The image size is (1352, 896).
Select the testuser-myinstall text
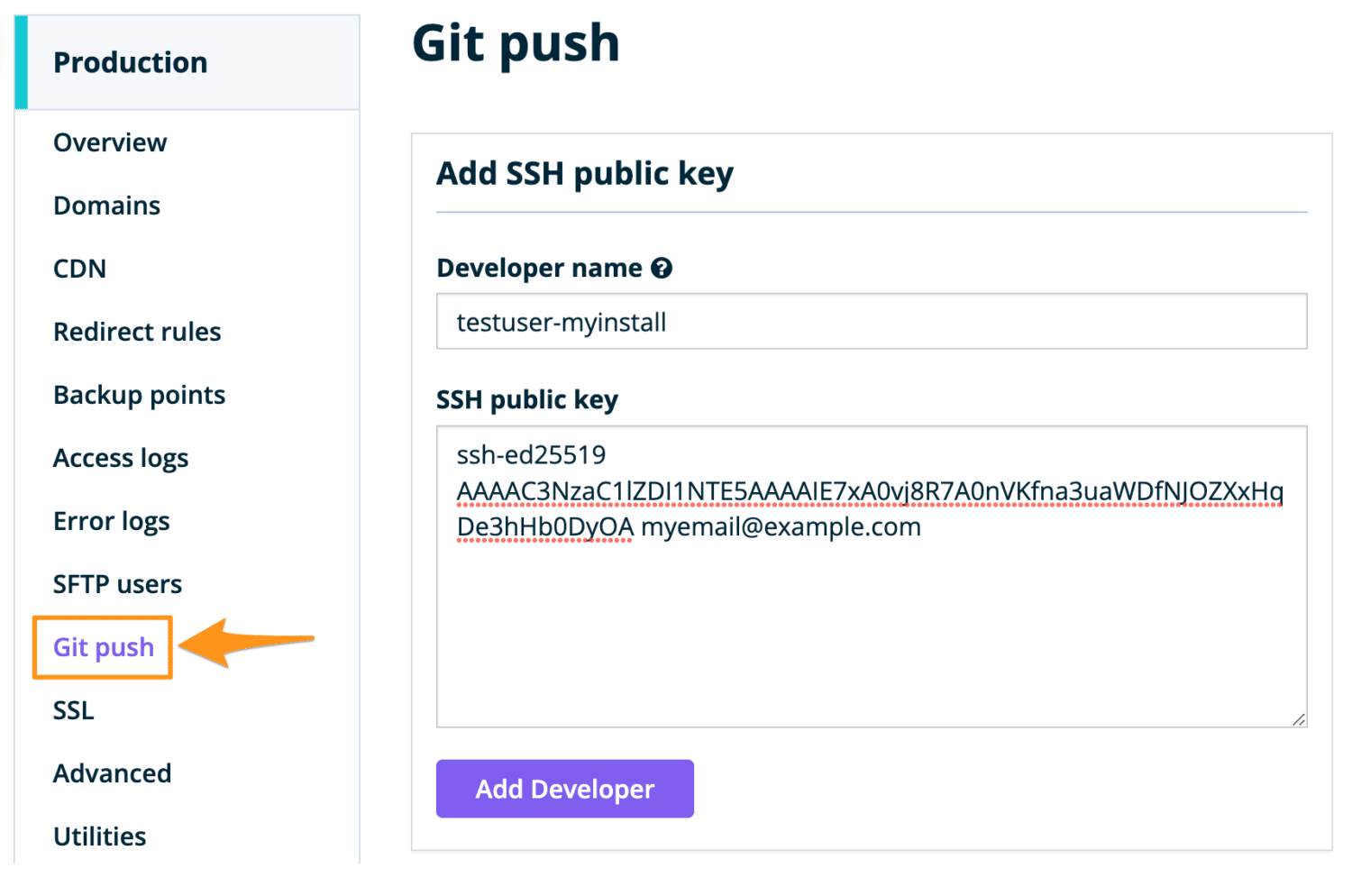559,322
